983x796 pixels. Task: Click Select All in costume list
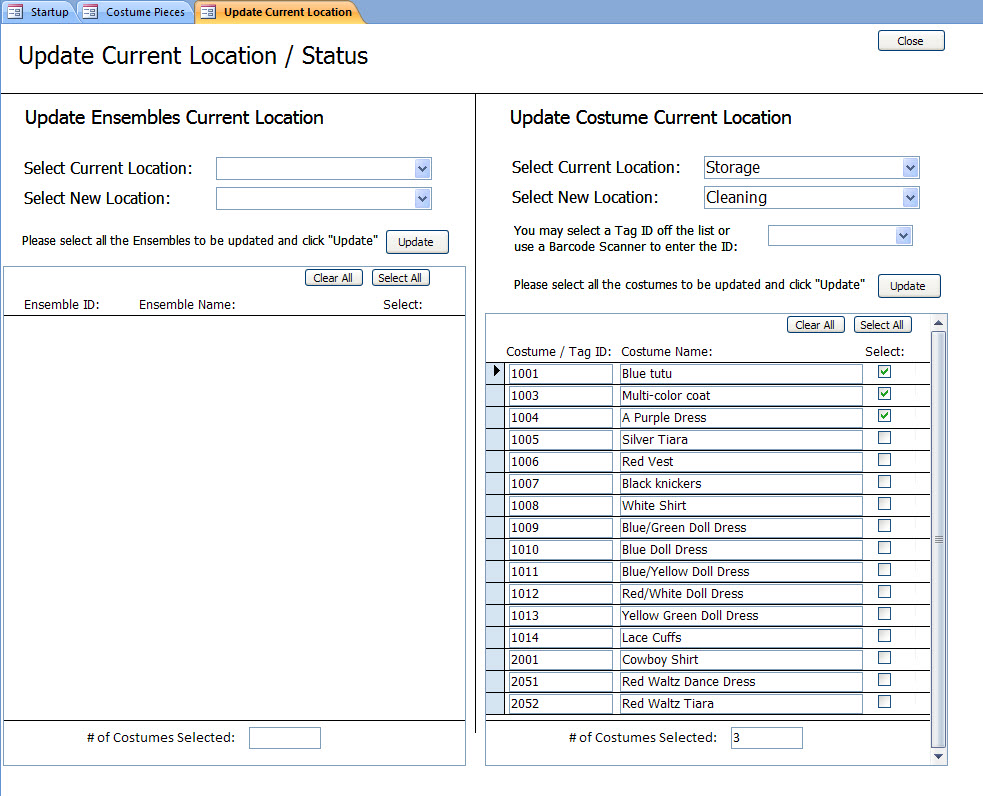pos(882,325)
